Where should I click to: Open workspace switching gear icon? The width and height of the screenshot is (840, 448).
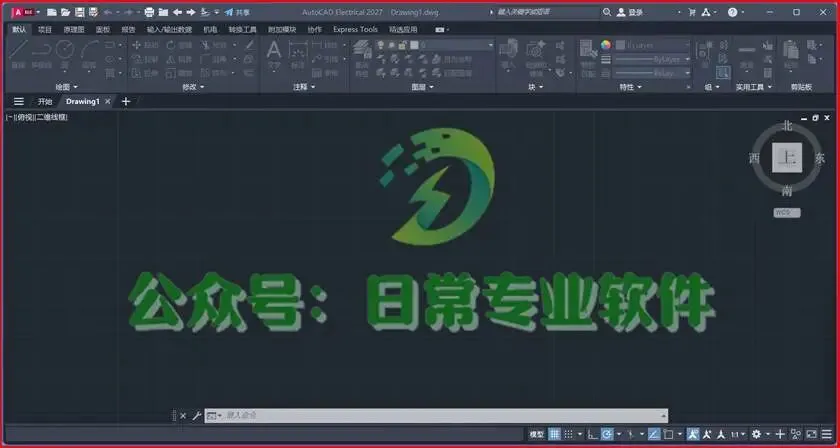[x=756, y=434]
